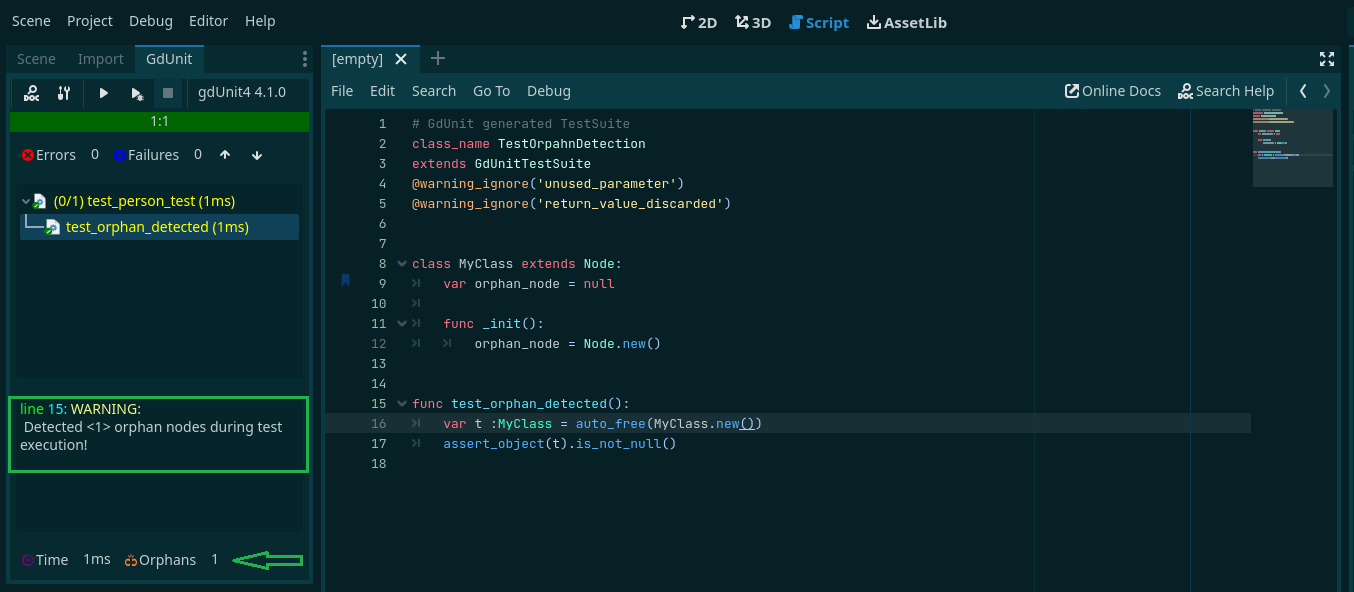
Task: Click the green 1:1 test progress bar
Action: (x=160, y=120)
